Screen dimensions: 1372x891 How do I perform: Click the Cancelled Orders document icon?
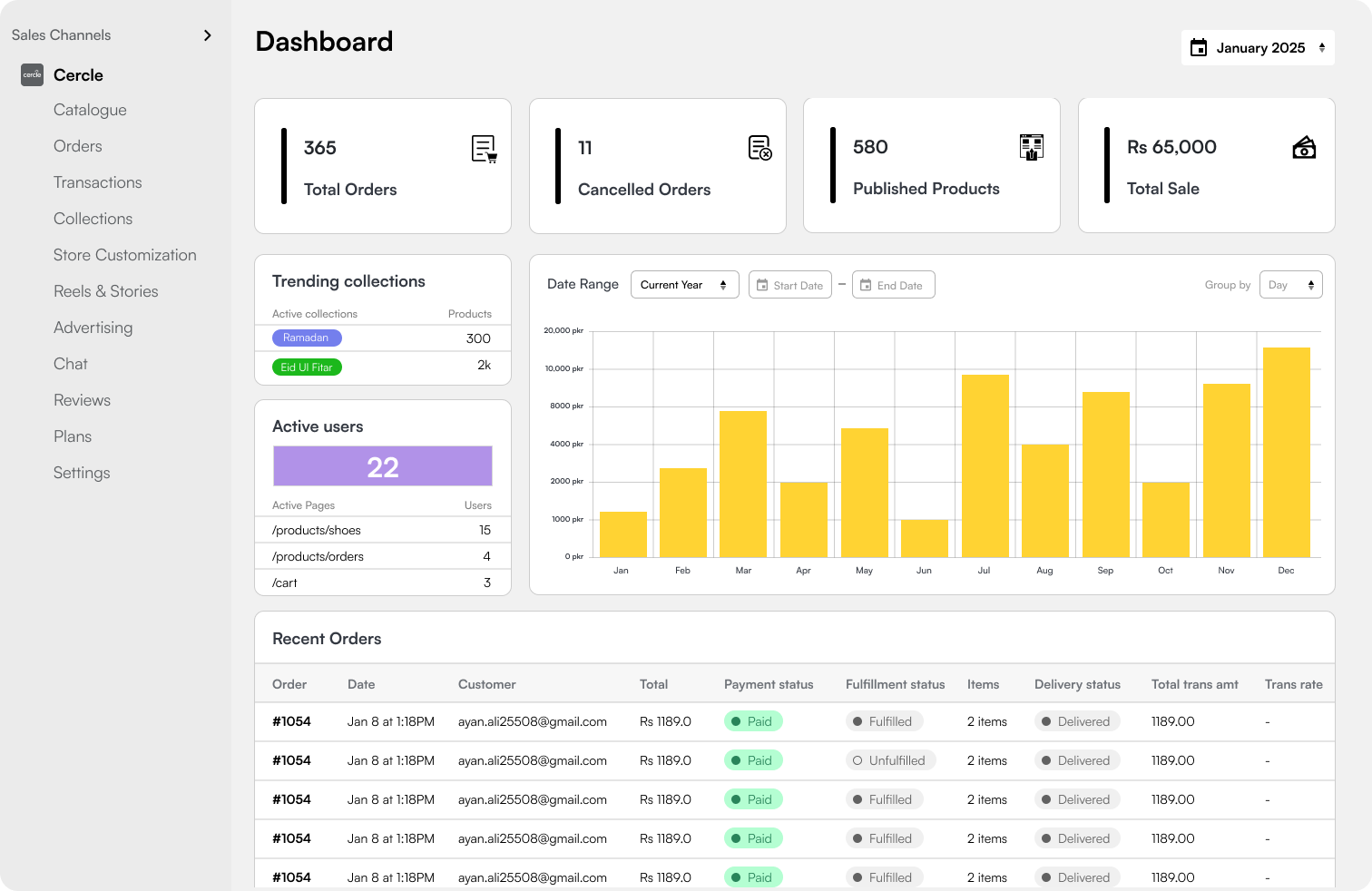759,148
